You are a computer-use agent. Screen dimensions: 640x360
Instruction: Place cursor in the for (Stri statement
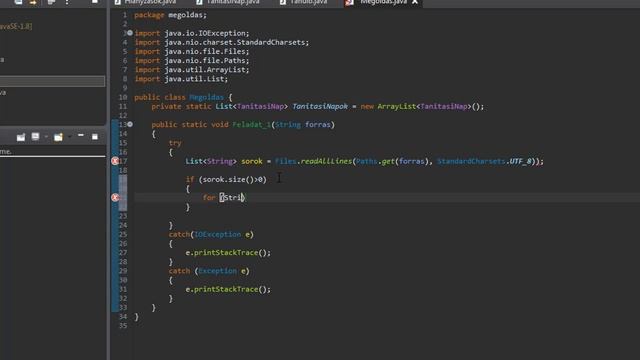pos(224,198)
